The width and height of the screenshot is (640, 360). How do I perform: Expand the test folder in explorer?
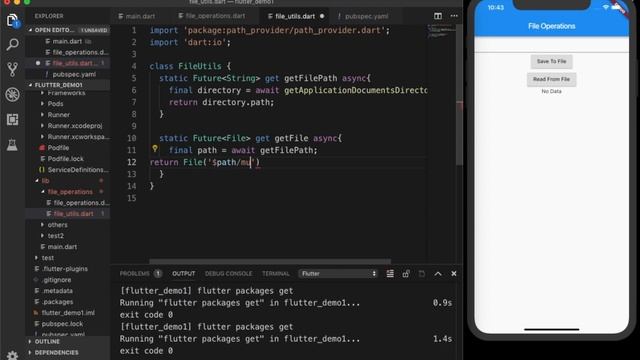click(x=48, y=258)
